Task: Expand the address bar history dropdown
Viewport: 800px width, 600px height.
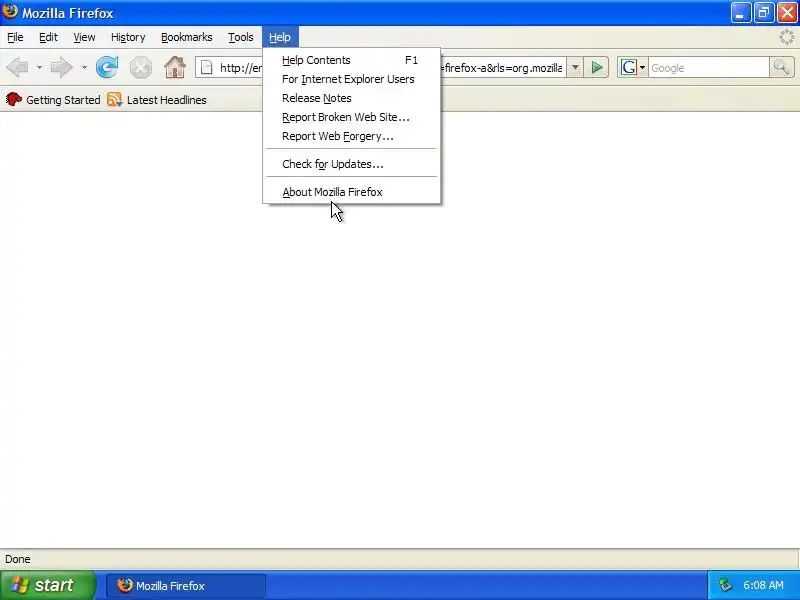Action: coord(574,67)
